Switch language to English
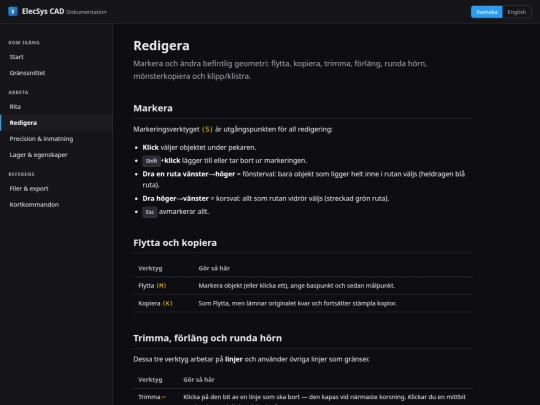This screenshot has width=540, height=405. coord(516,12)
